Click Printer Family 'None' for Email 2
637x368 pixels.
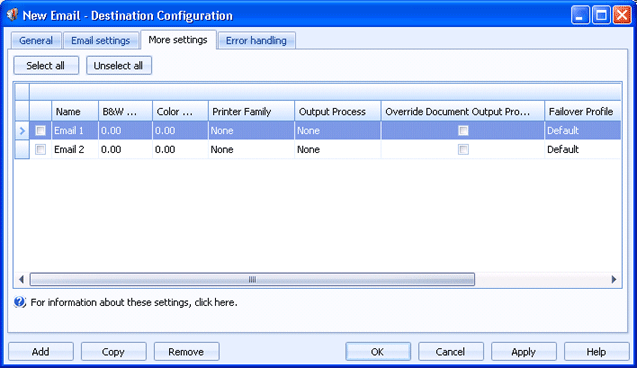point(251,149)
